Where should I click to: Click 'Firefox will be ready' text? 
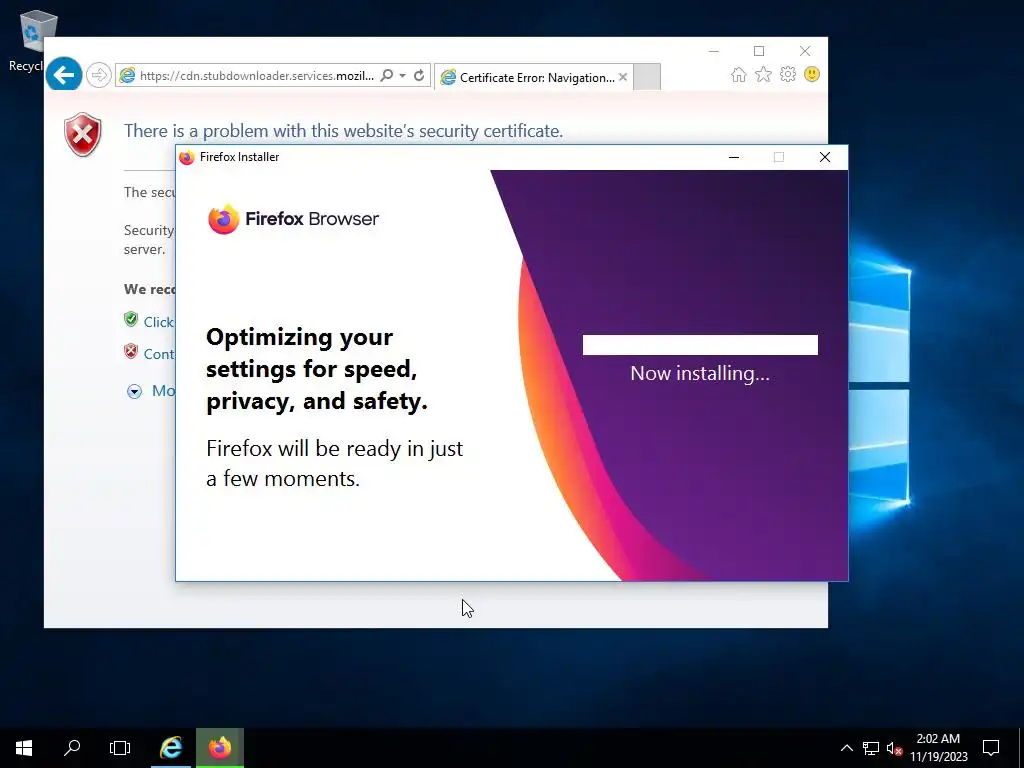[x=334, y=463]
